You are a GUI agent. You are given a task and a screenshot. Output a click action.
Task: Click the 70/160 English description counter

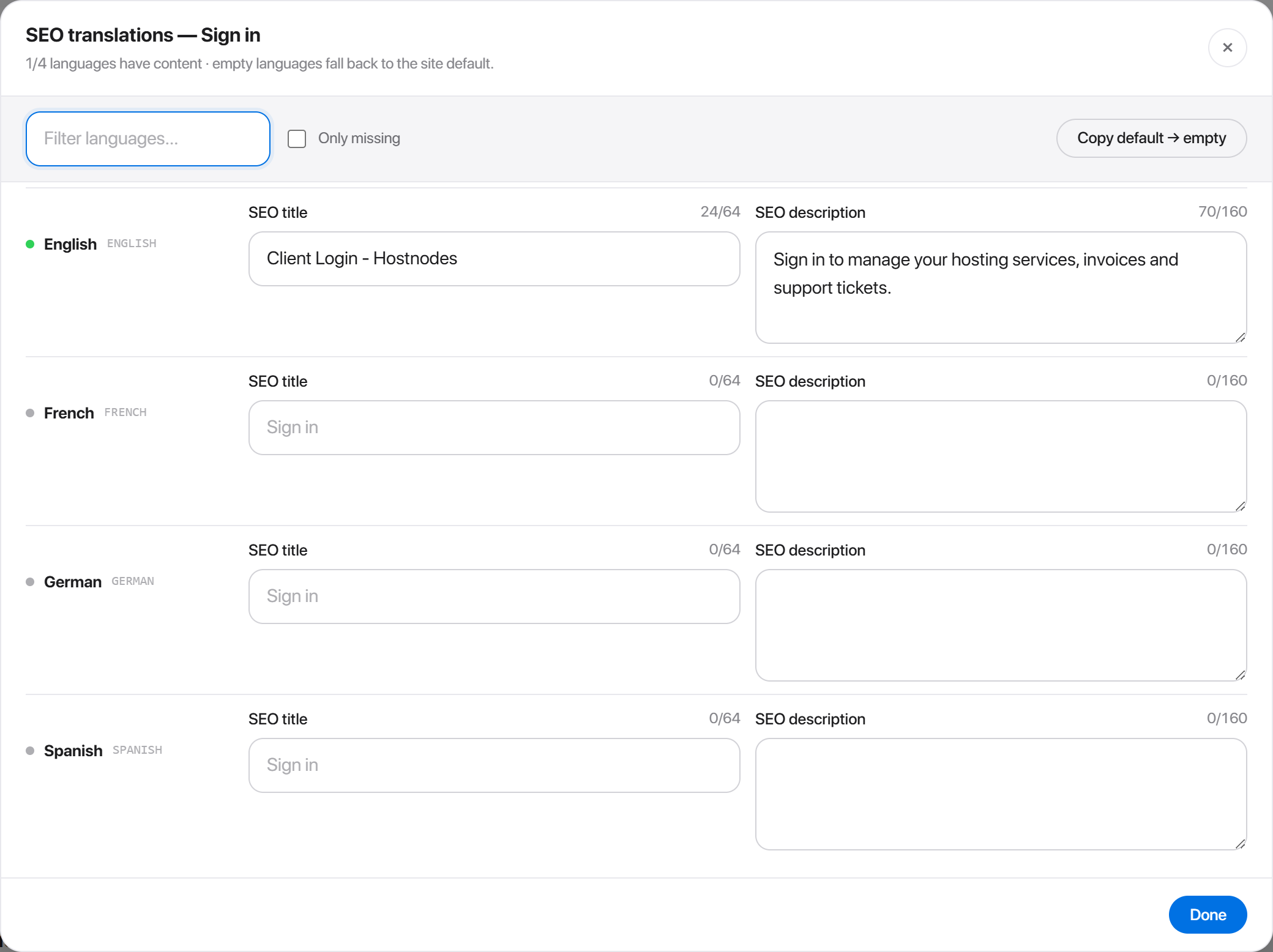(x=1222, y=212)
